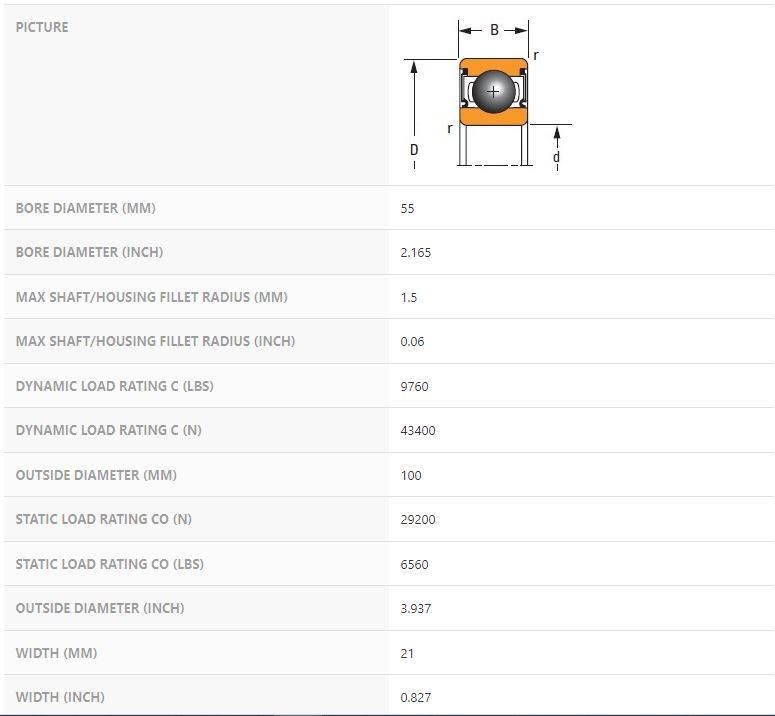Click dynamic load value 9760
The width and height of the screenshot is (775, 716).
click(x=414, y=387)
